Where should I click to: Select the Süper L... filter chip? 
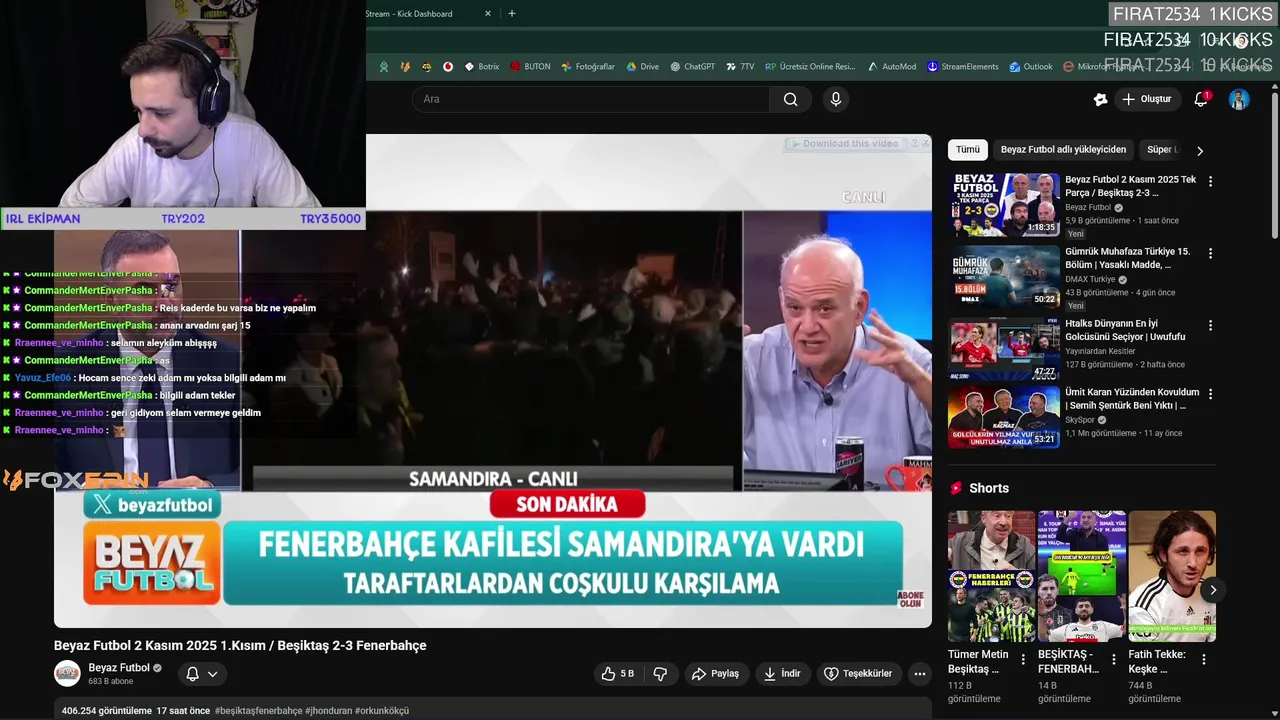tap(1162, 150)
